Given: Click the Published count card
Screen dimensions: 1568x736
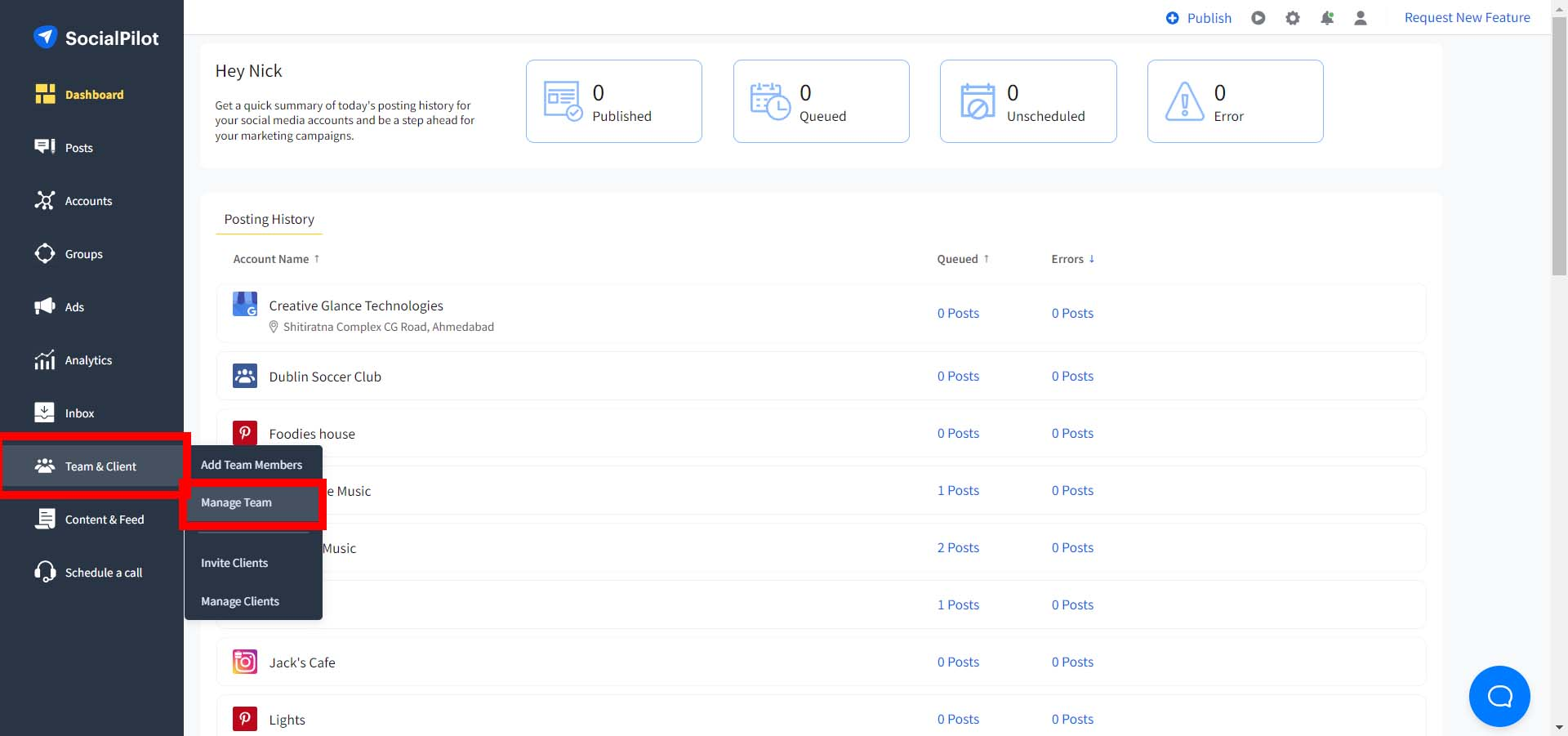Looking at the screenshot, I should pos(614,101).
